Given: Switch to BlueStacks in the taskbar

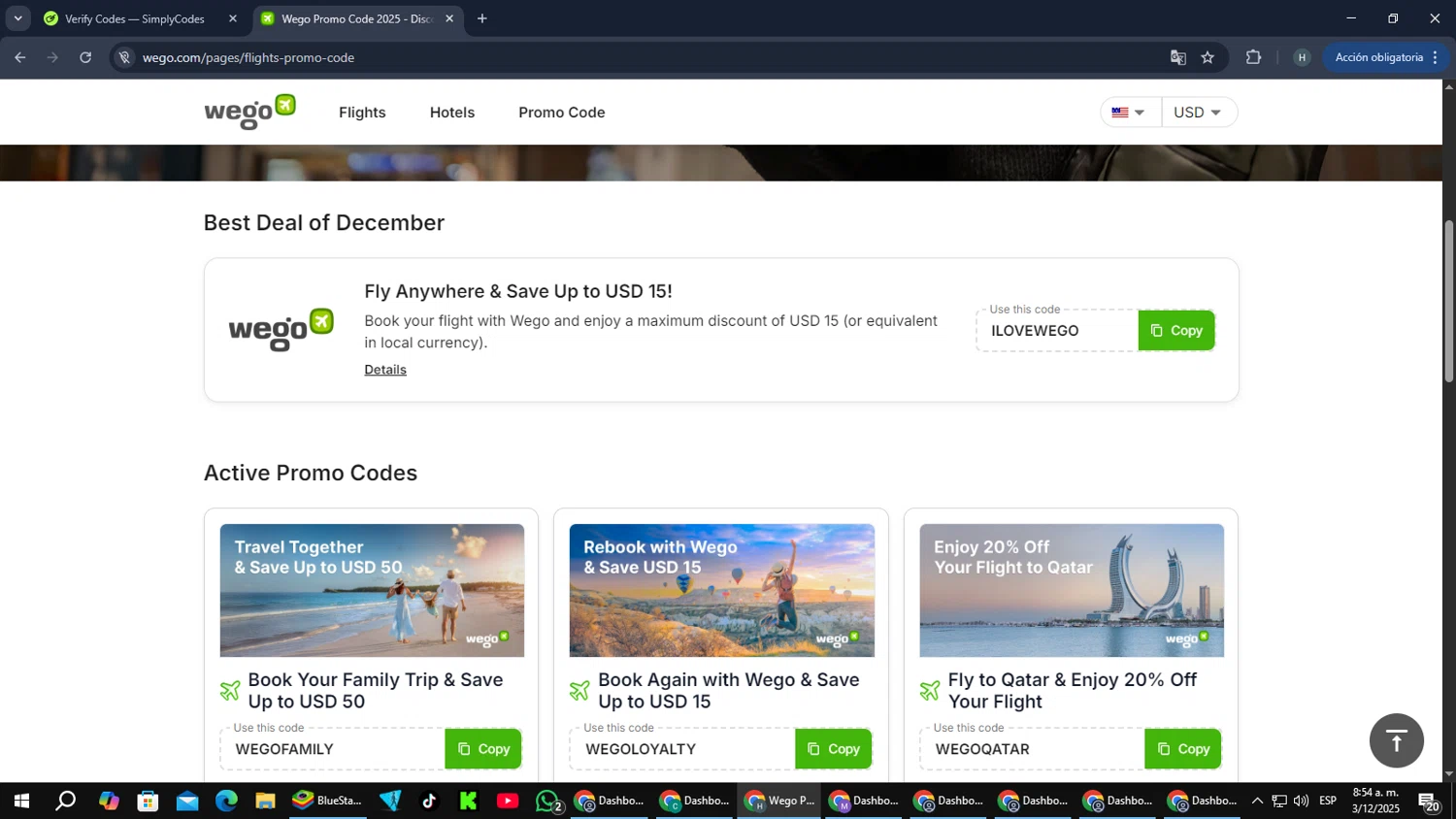Looking at the screenshot, I should (327, 801).
